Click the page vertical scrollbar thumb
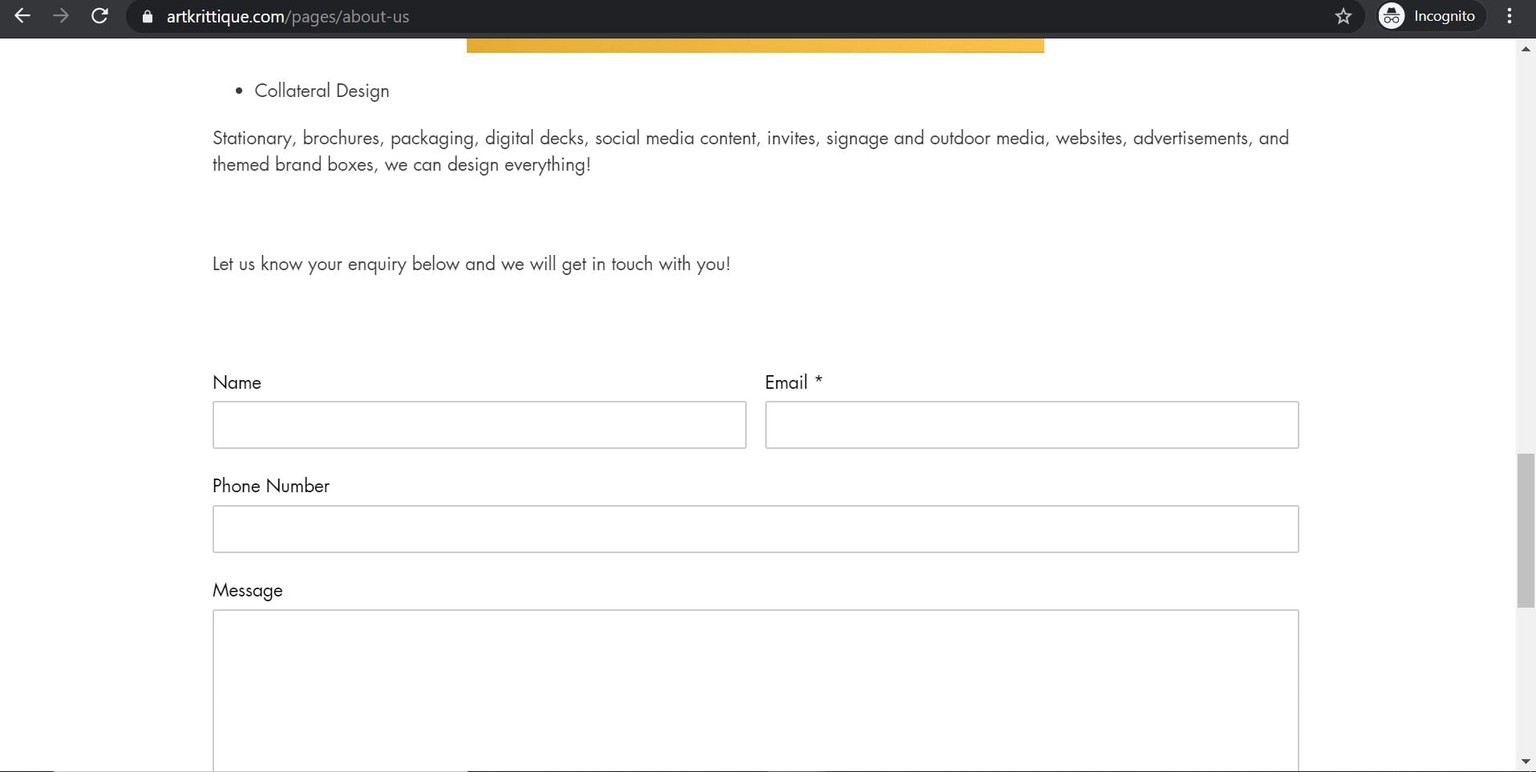The image size is (1536, 772). click(1526, 530)
